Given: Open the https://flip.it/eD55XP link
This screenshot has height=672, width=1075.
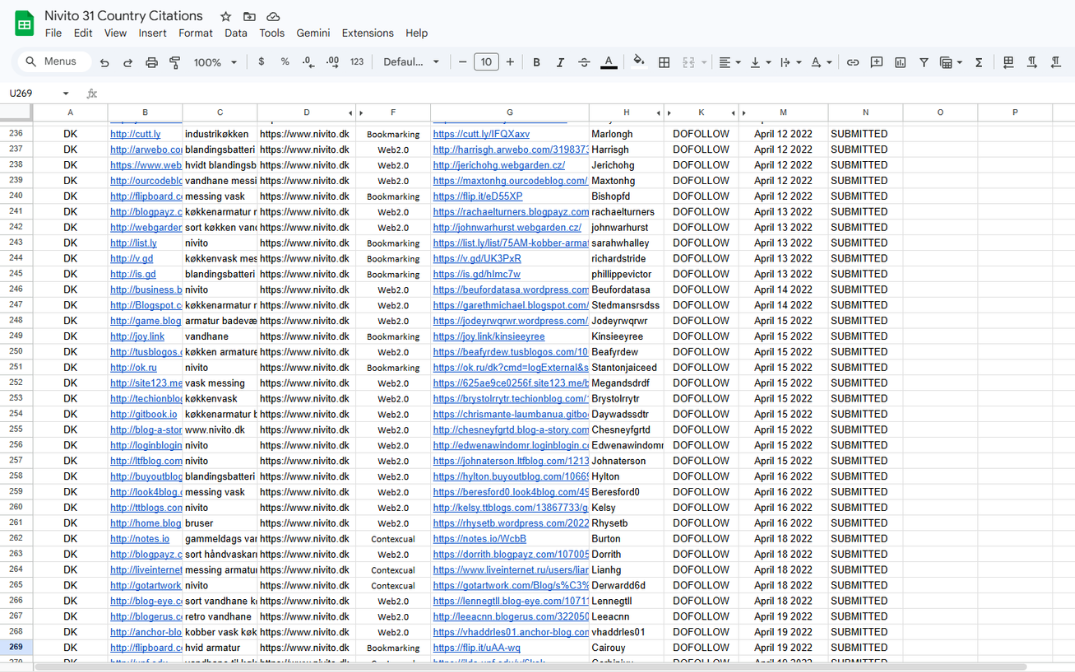Looking at the screenshot, I should [477, 197].
